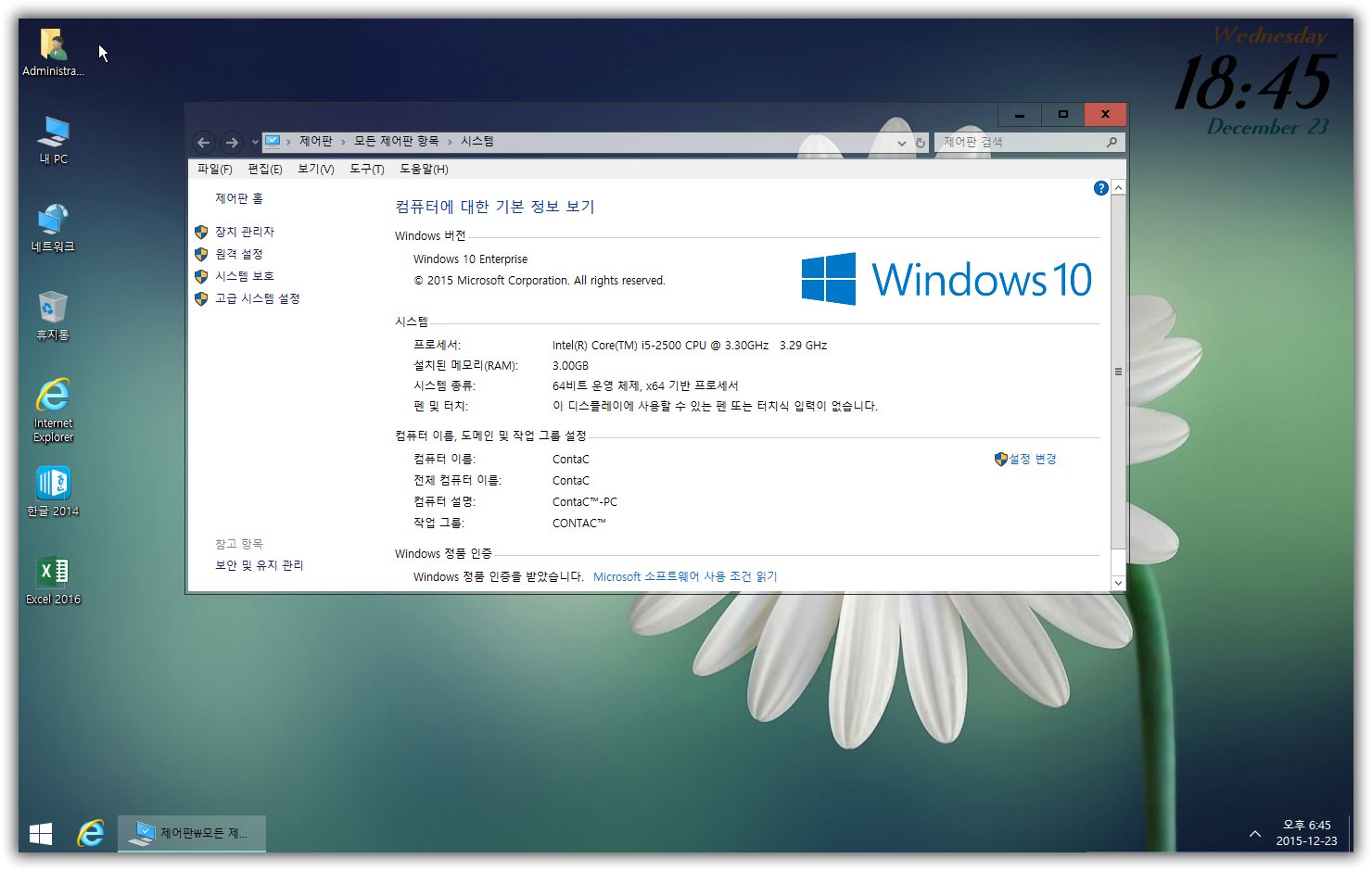This screenshot has height=871, width=1372.
Task: Open the 보기(V) menu
Action: pyautogui.click(x=315, y=169)
